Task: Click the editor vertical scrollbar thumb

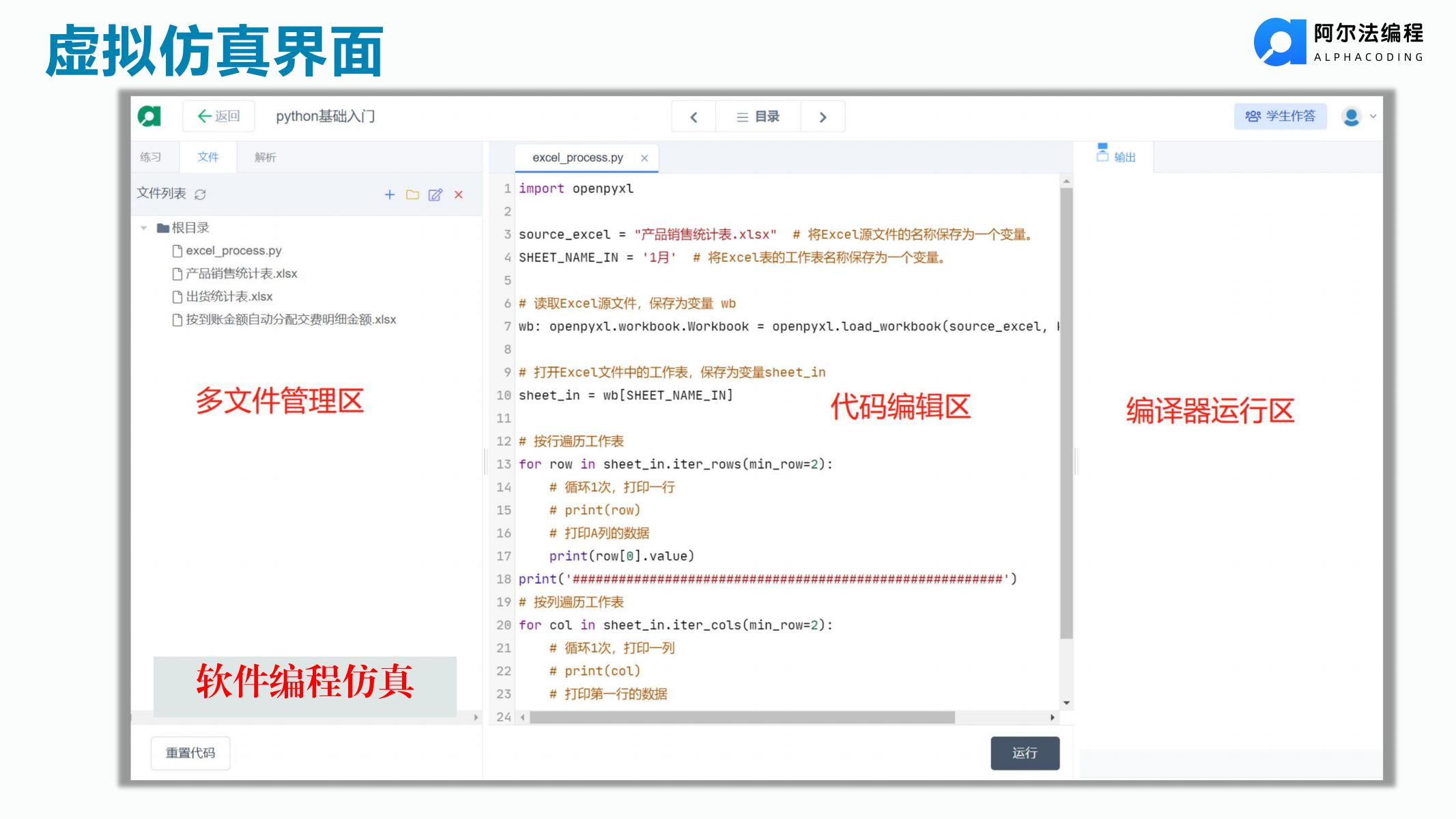Action: click(1066, 413)
